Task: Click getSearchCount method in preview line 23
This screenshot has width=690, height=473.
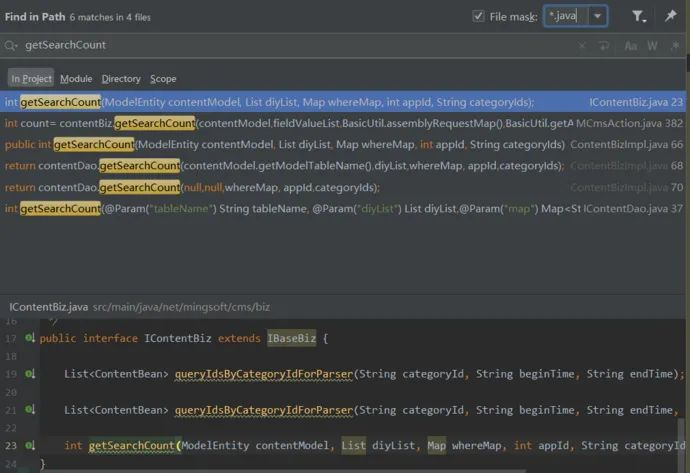Action: click(132, 446)
